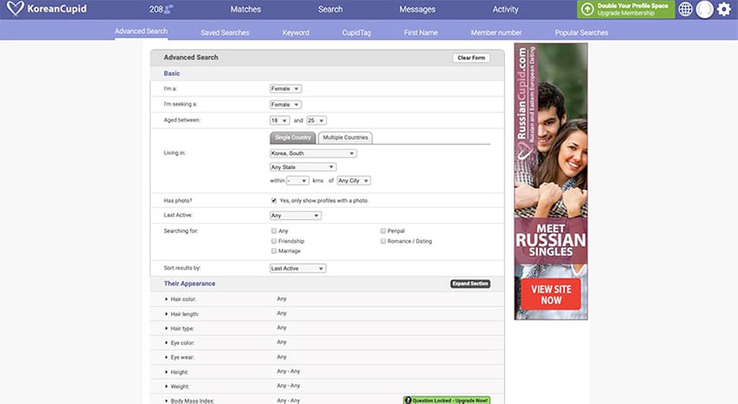738x404 pixels.
Task: Click the Their Appearance section heading
Action: pos(189,283)
